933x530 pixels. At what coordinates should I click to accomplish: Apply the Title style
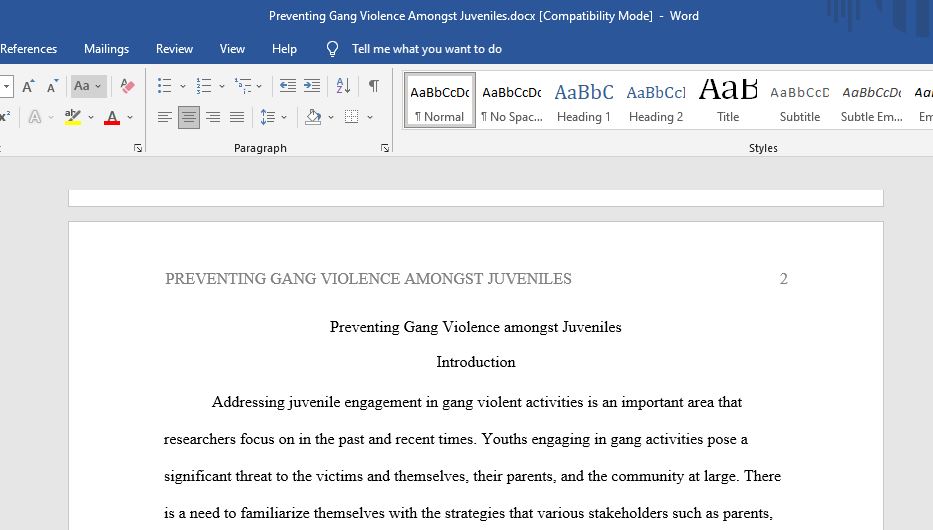pyautogui.click(x=728, y=101)
